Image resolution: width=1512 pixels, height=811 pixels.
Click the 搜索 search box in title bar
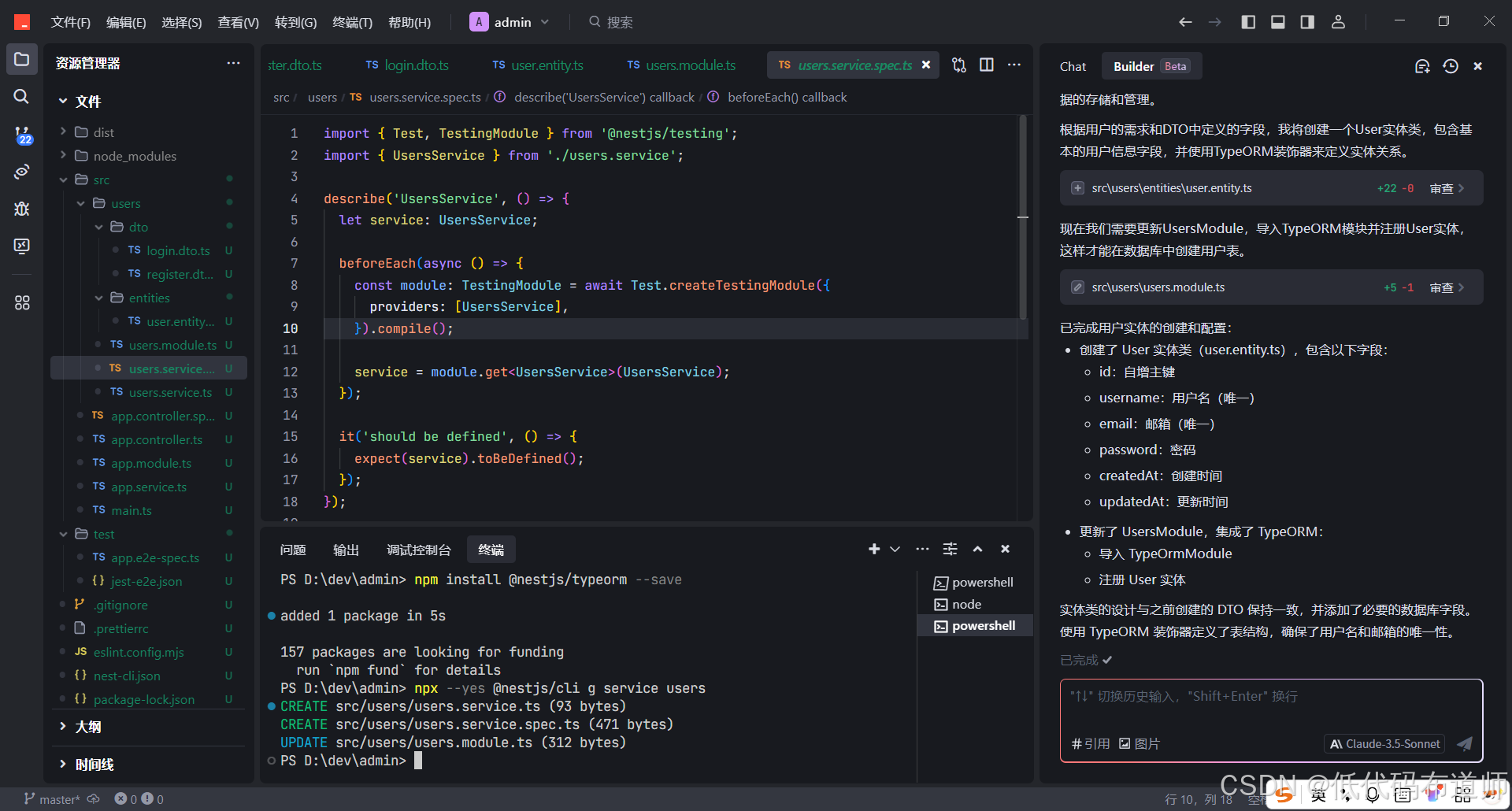point(611,22)
